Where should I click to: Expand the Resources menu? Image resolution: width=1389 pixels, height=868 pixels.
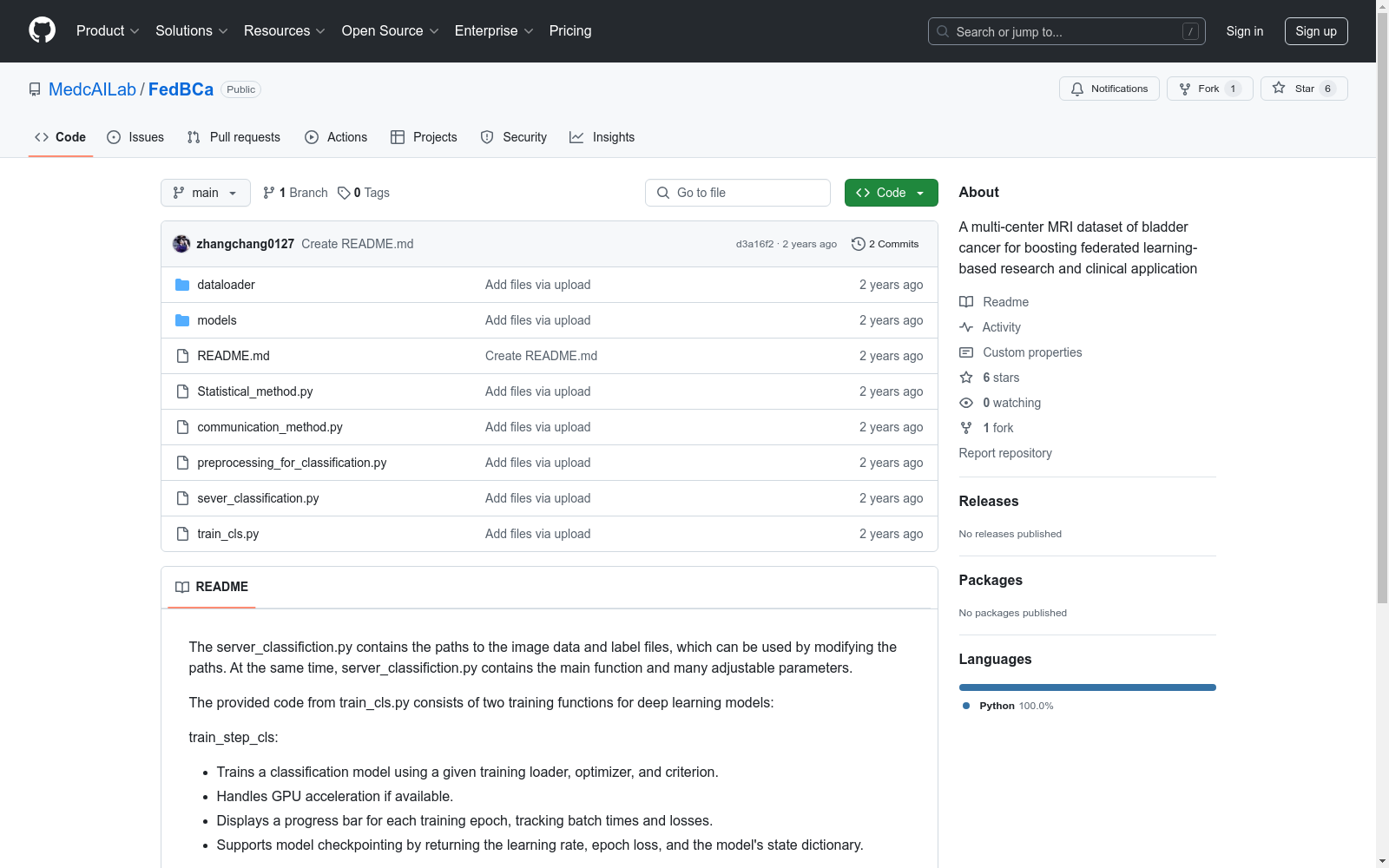(x=285, y=31)
